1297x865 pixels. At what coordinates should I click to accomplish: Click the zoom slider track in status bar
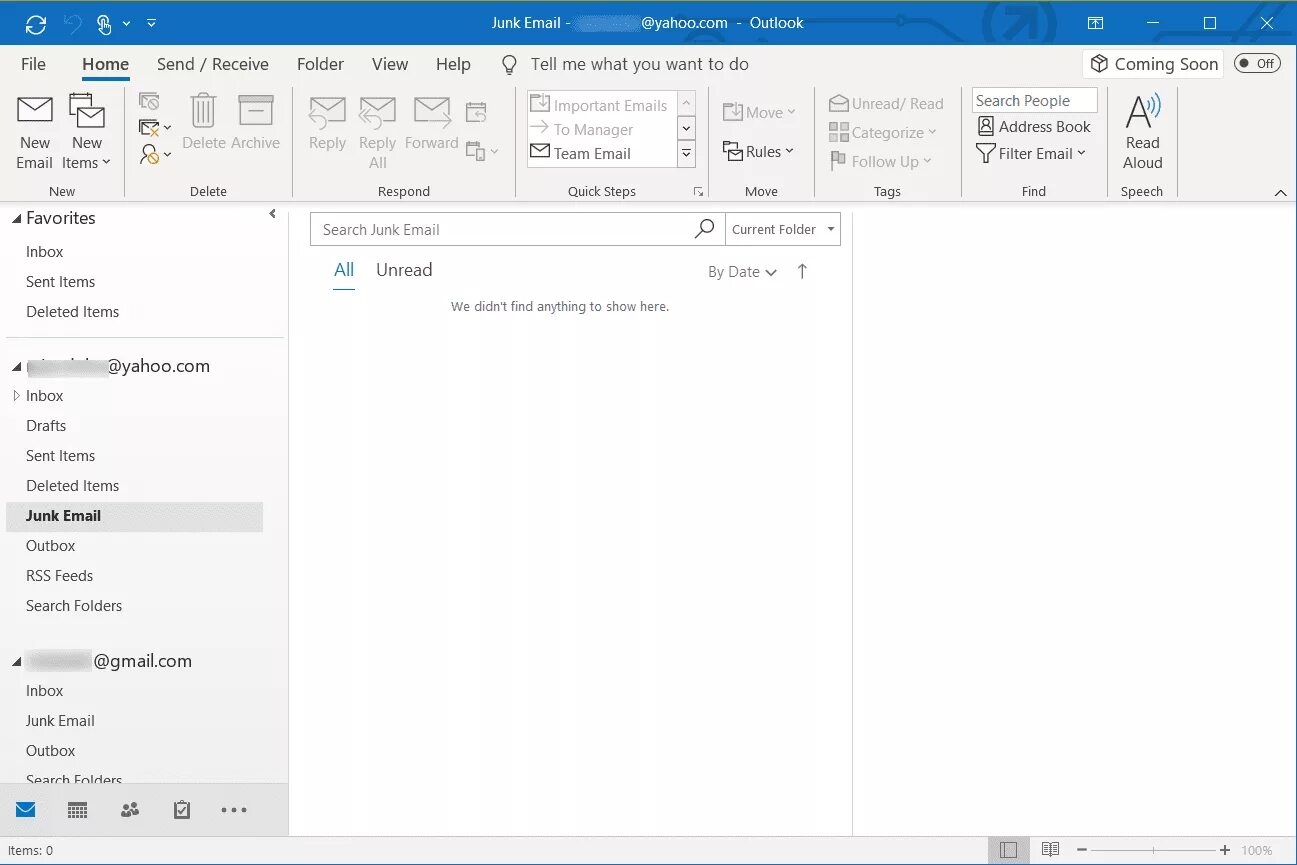1153,850
